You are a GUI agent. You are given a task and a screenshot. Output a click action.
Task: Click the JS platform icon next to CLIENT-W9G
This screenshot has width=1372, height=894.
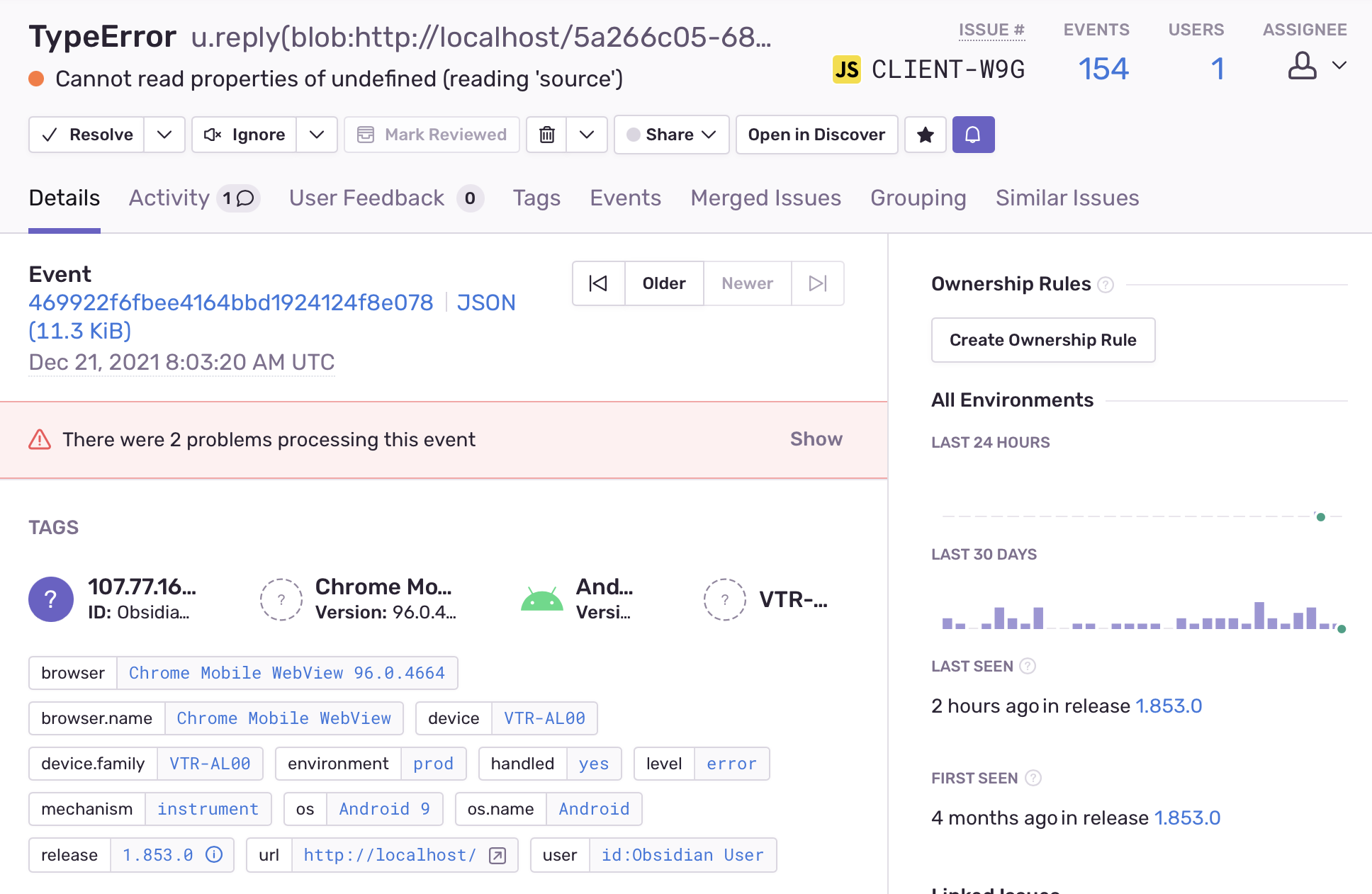coord(845,69)
